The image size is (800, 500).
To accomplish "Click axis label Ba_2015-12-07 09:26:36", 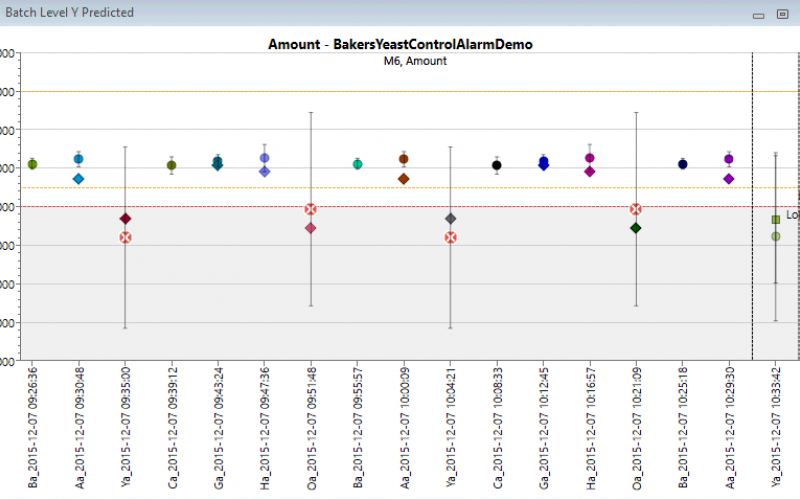I will coord(32,428).
